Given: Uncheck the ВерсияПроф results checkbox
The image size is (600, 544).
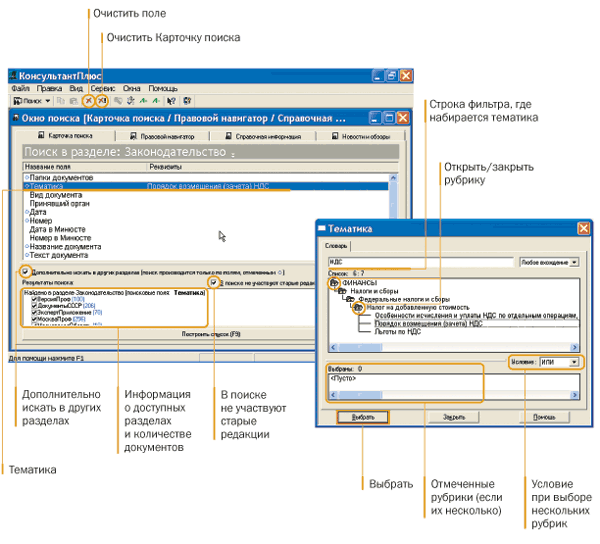Looking at the screenshot, I should point(35,299).
